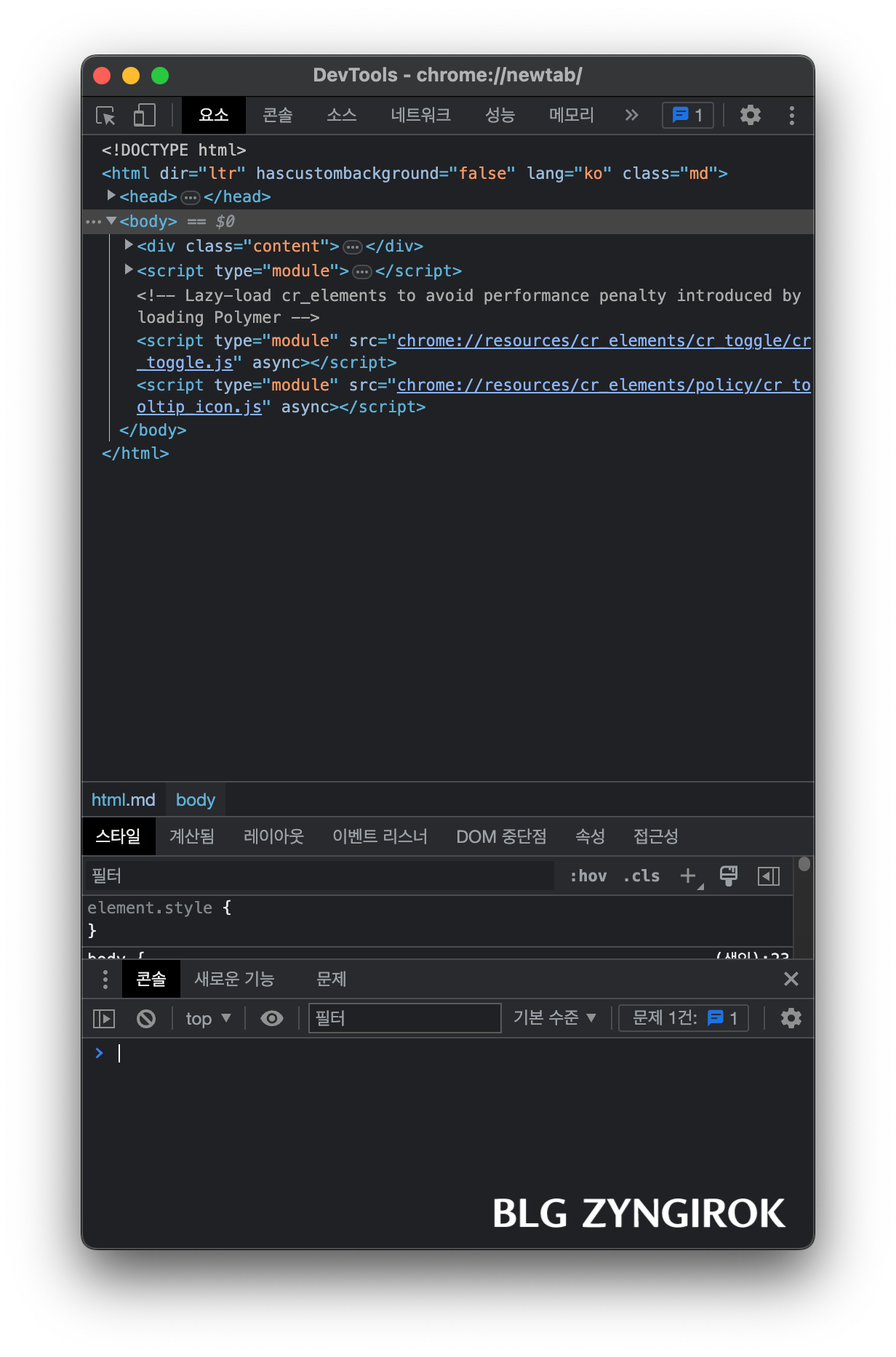
Task: Open the DOM 중단점 pane tab
Action: [x=501, y=836]
